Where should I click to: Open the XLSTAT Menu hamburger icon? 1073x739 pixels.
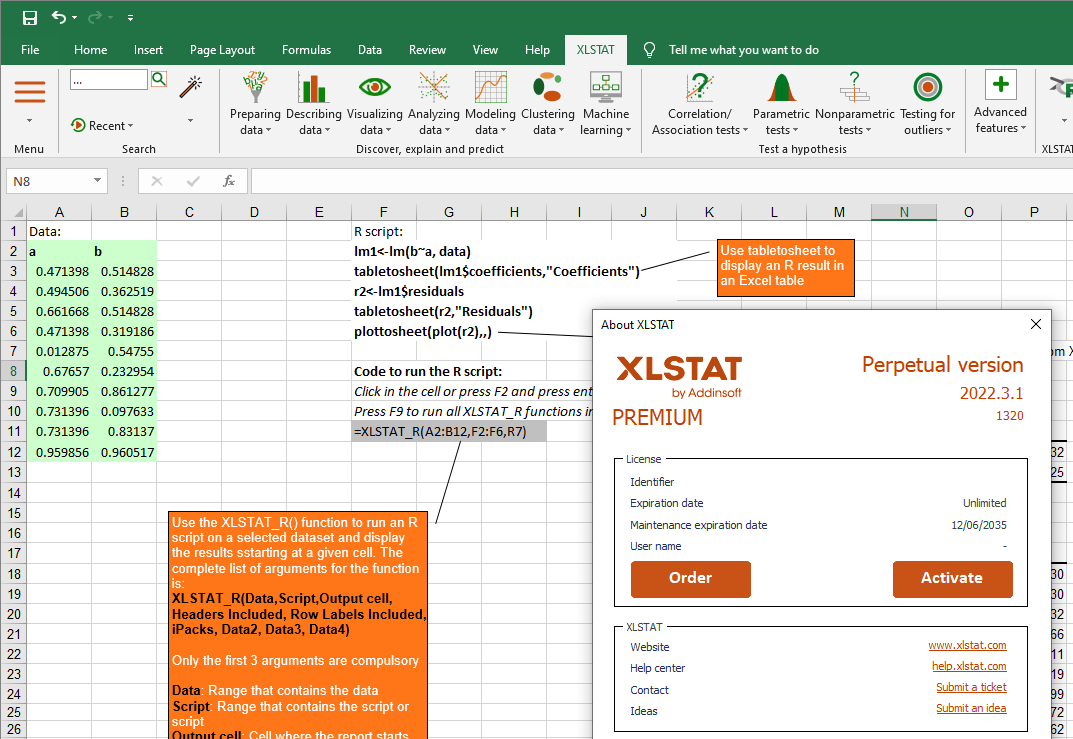click(x=29, y=92)
